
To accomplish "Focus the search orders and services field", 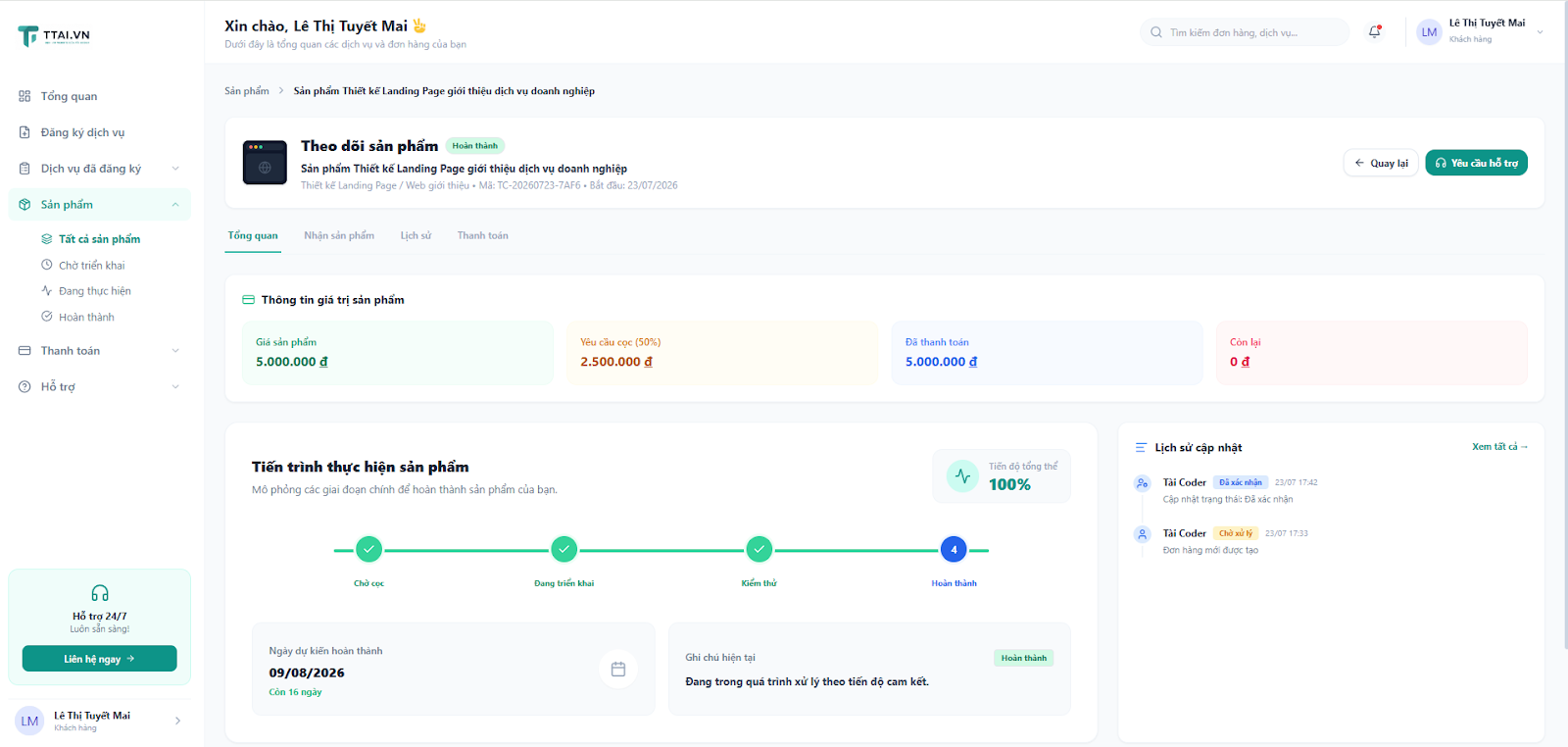I will (1245, 32).
